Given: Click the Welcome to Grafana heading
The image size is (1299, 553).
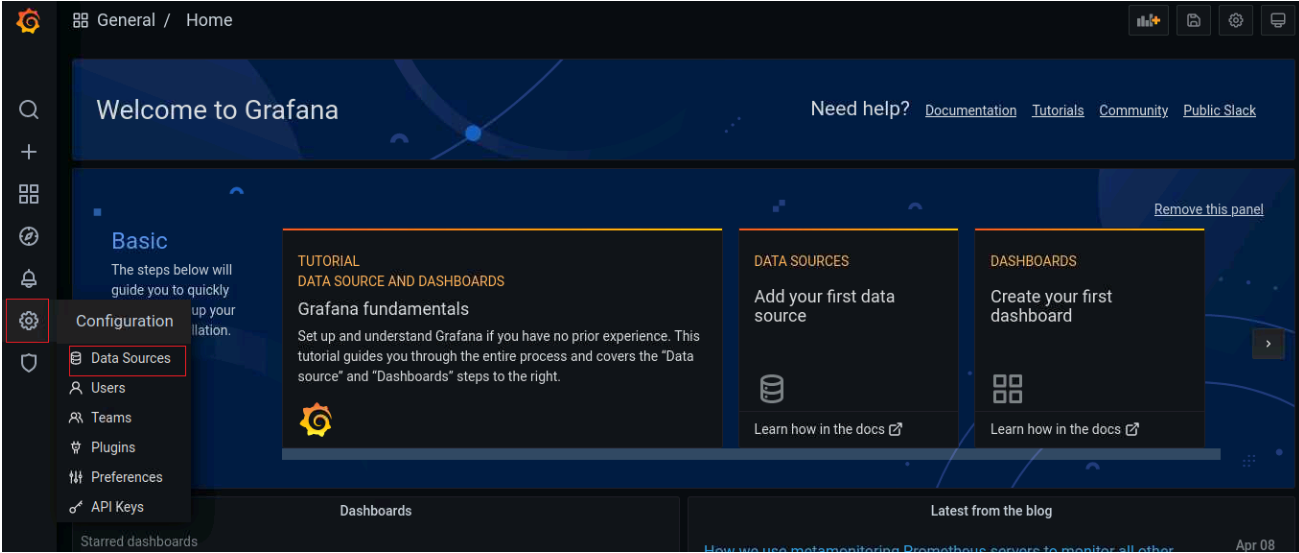Looking at the screenshot, I should click(217, 110).
